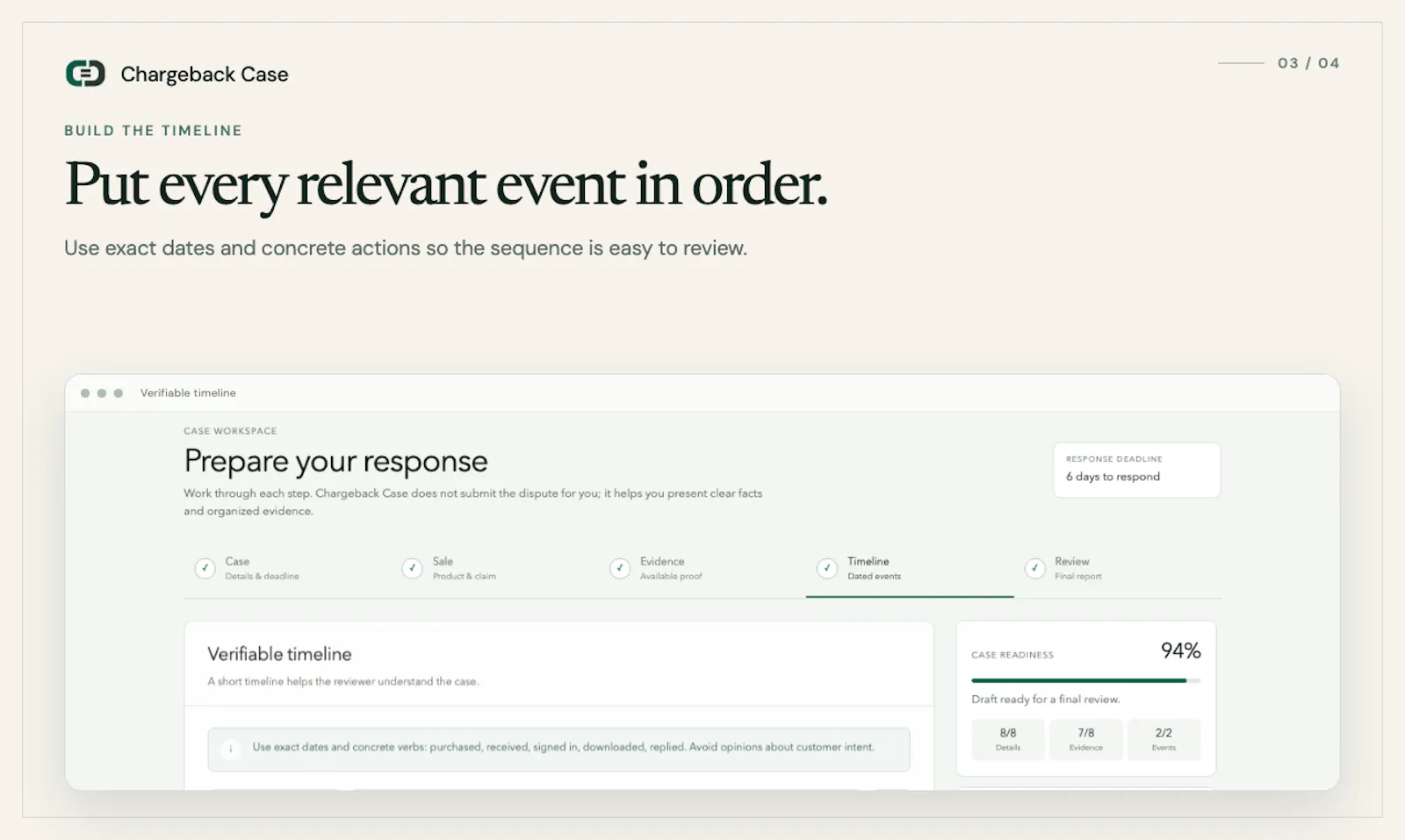Screen dimensions: 1405x840
Task: Click the Sale step checkmark icon
Action: tap(412, 568)
